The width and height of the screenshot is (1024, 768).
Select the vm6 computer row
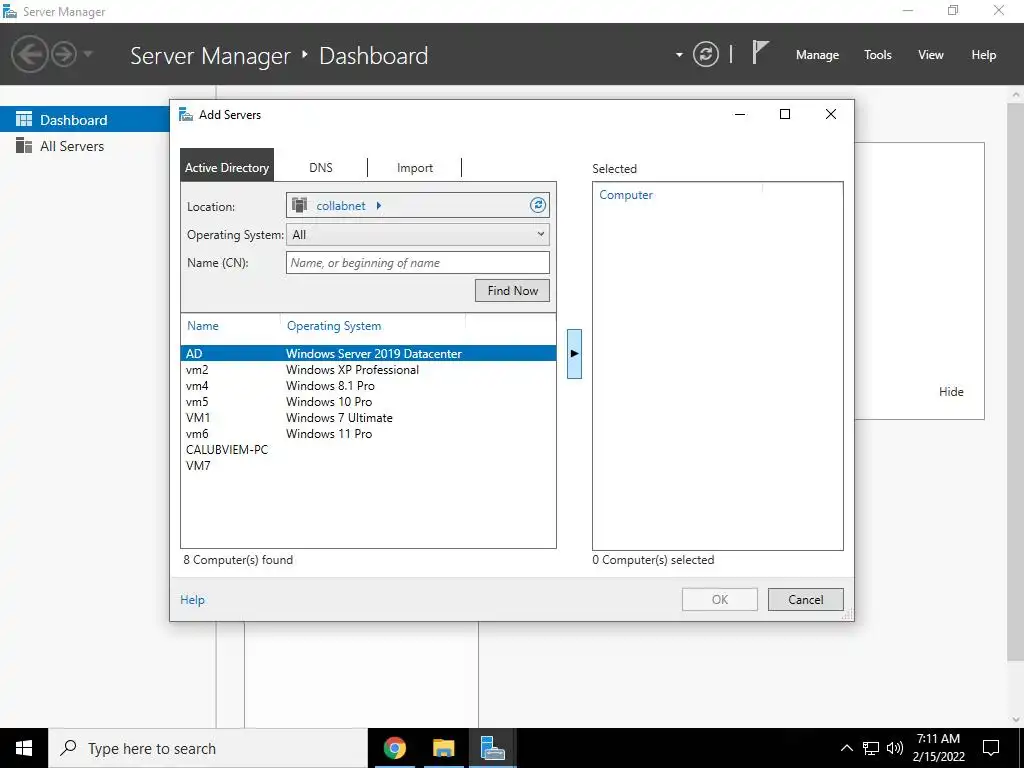click(x=368, y=434)
